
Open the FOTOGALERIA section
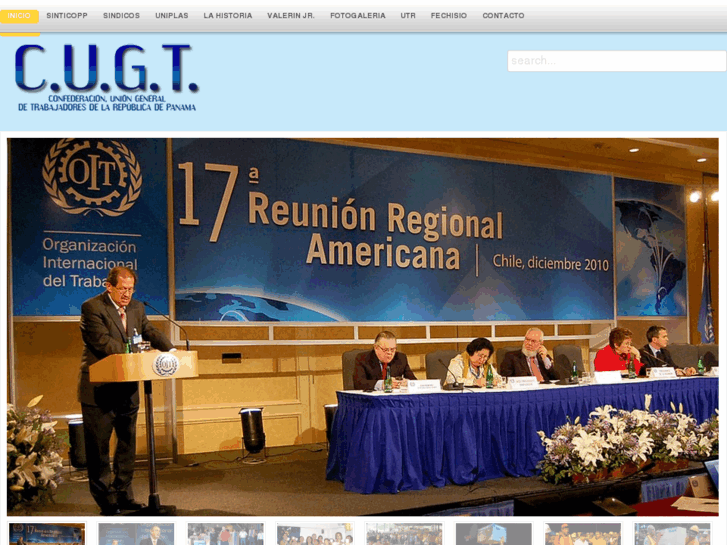coord(357,16)
